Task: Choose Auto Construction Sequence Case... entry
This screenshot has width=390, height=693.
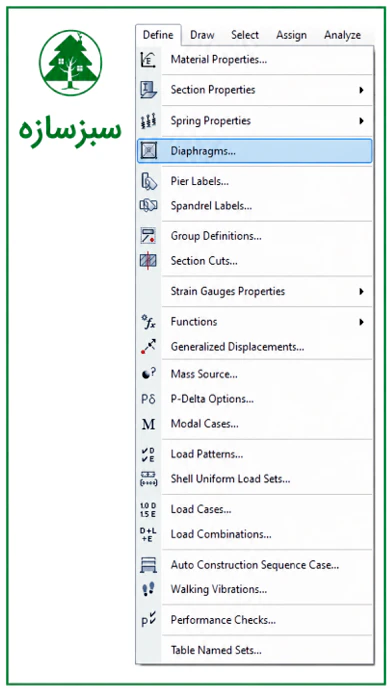Action: click(255, 565)
